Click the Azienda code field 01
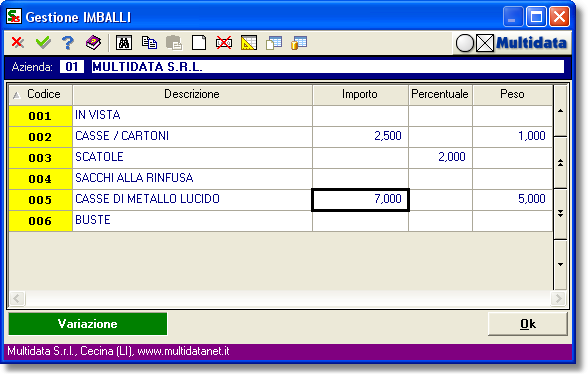Image resolution: width=588 pixels, height=376 pixels. (x=72, y=67)
